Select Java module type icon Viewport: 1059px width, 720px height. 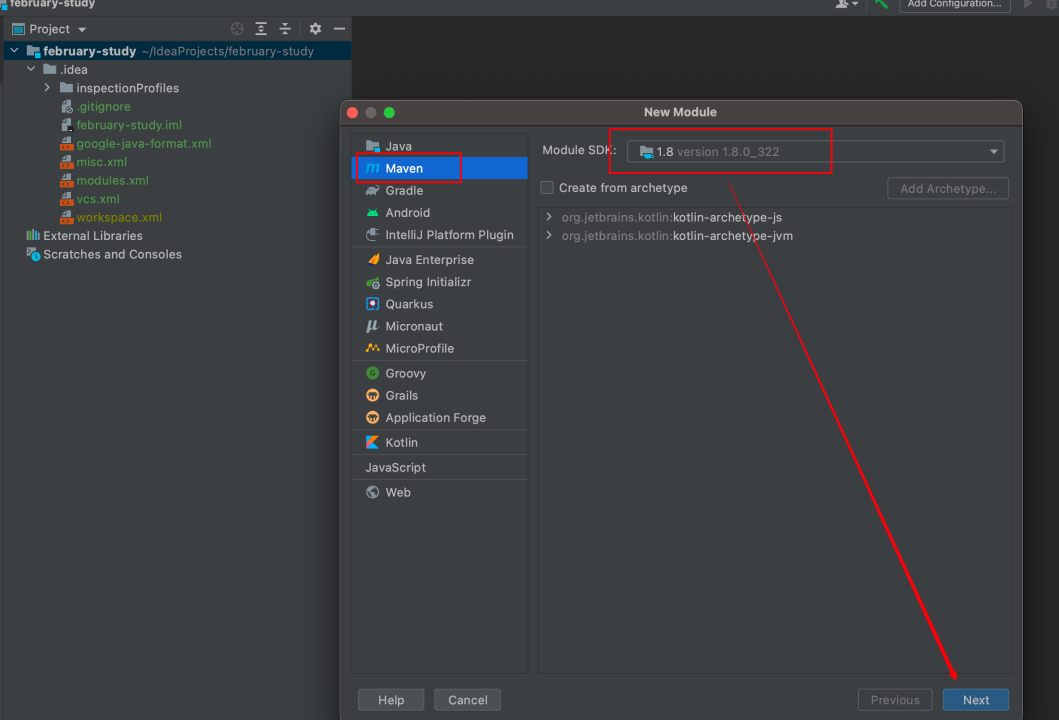point(372,146)
